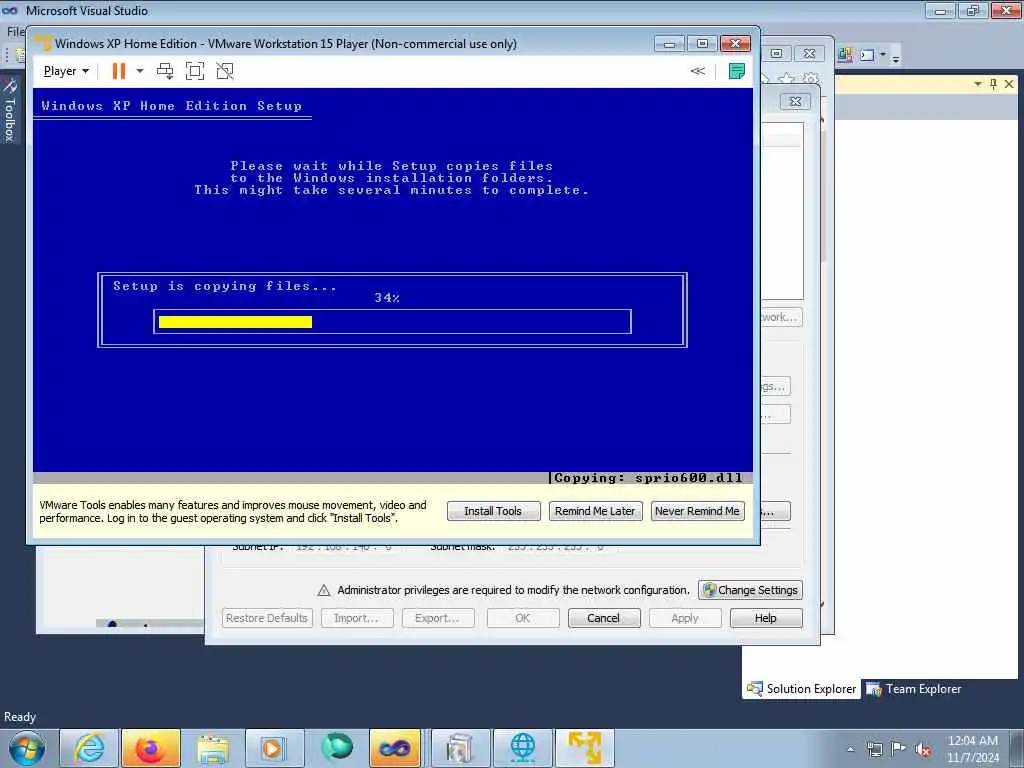Click the green round taskbar application icon
The height and width of the screenshot is (768, 1024).
(x=336, y=748)
